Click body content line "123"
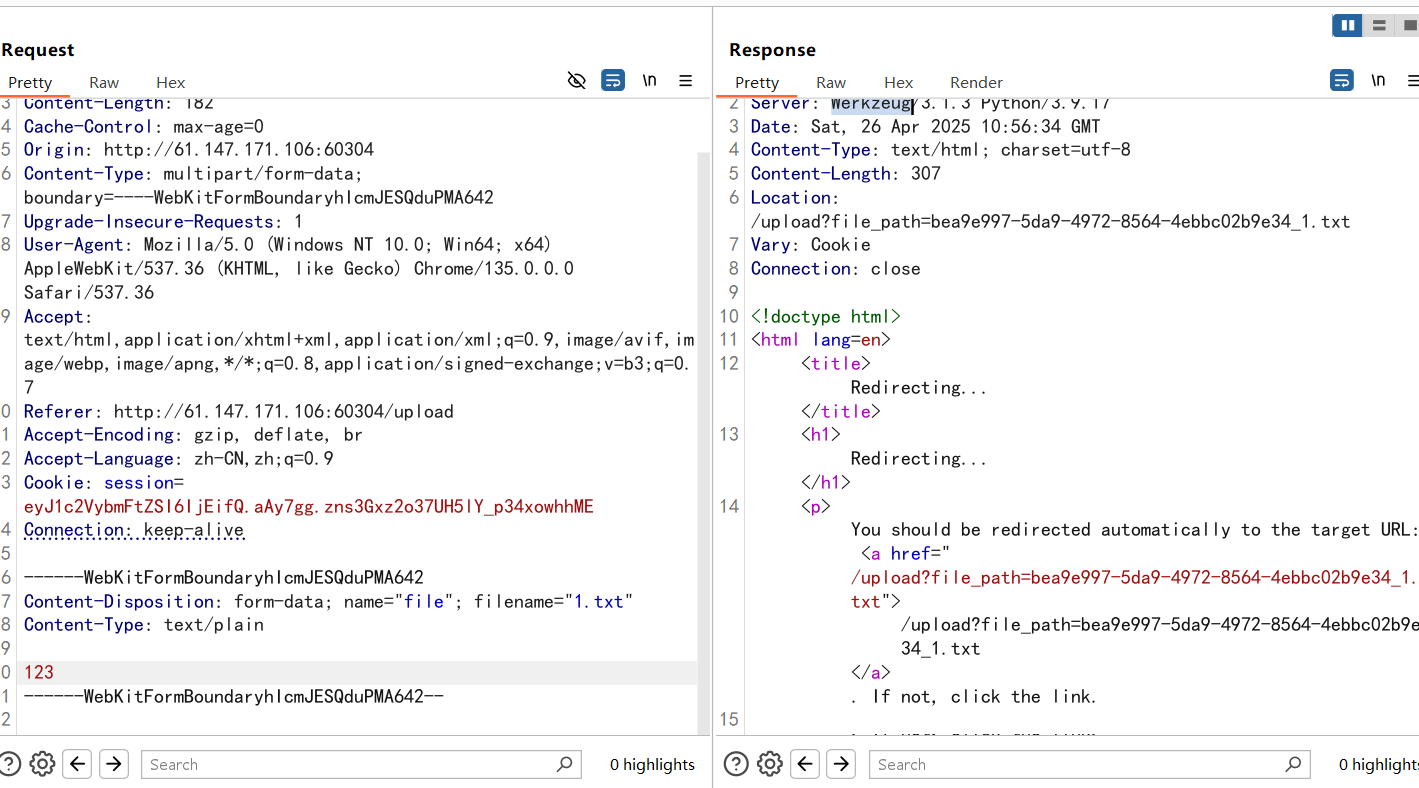 click(x=39, y=672)
